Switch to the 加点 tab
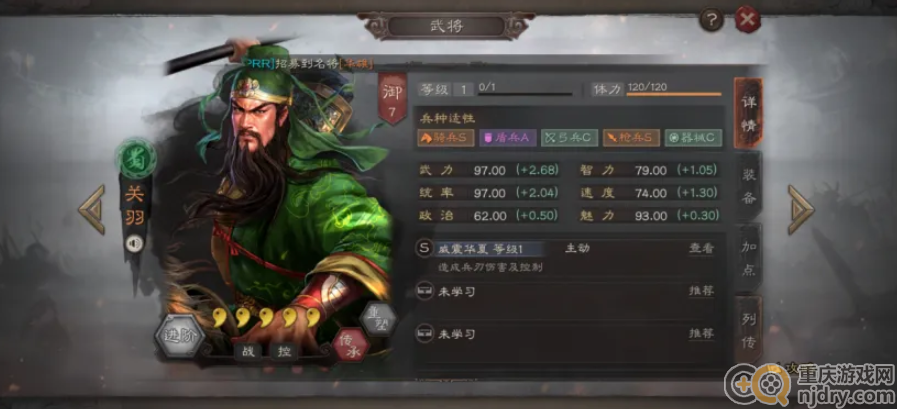 click(x=748, y=259)
